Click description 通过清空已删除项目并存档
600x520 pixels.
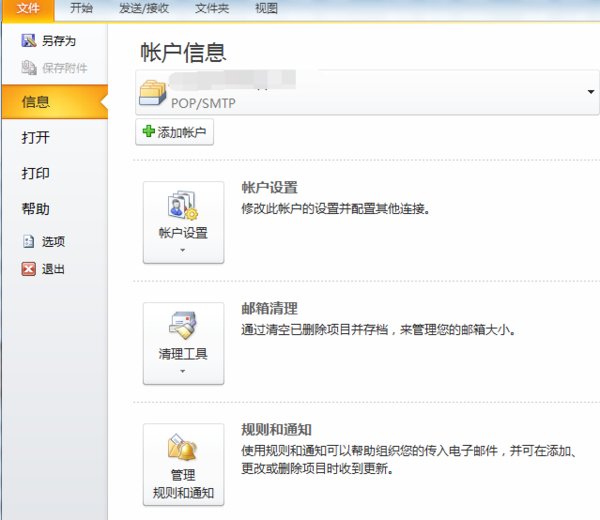378,329
